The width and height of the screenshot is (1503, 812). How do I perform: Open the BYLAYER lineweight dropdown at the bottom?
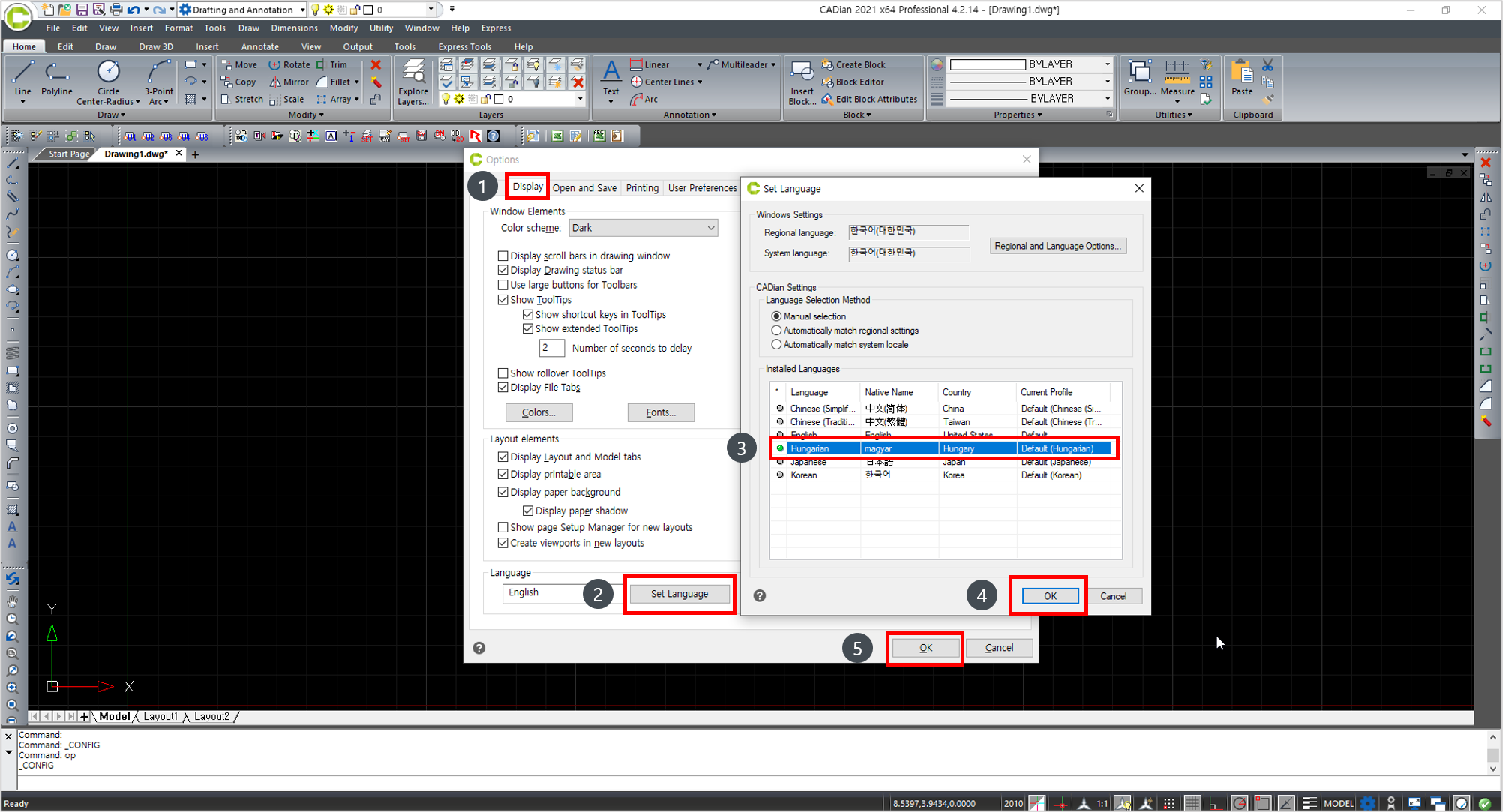[x=1107, y=99]
